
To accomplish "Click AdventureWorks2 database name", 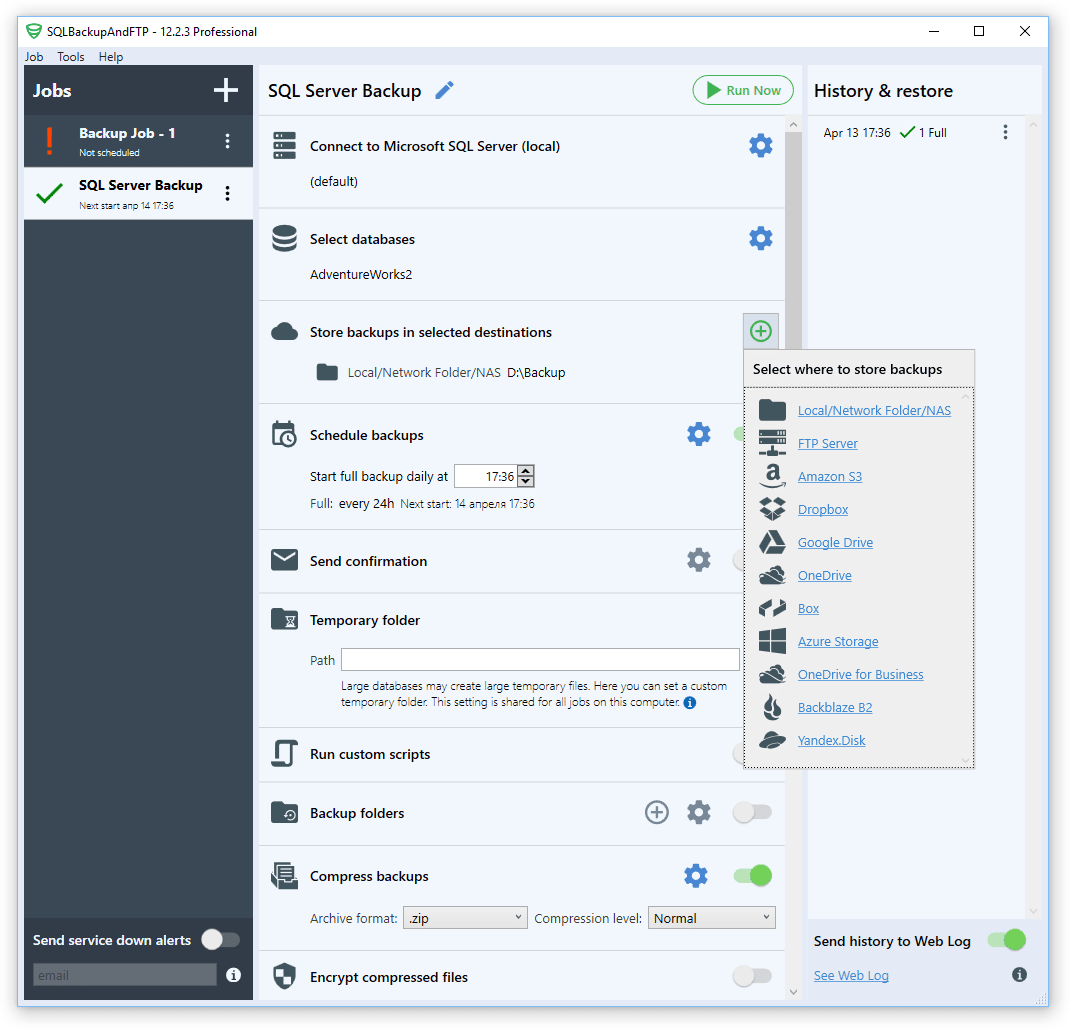I will [x=361, y=274].
